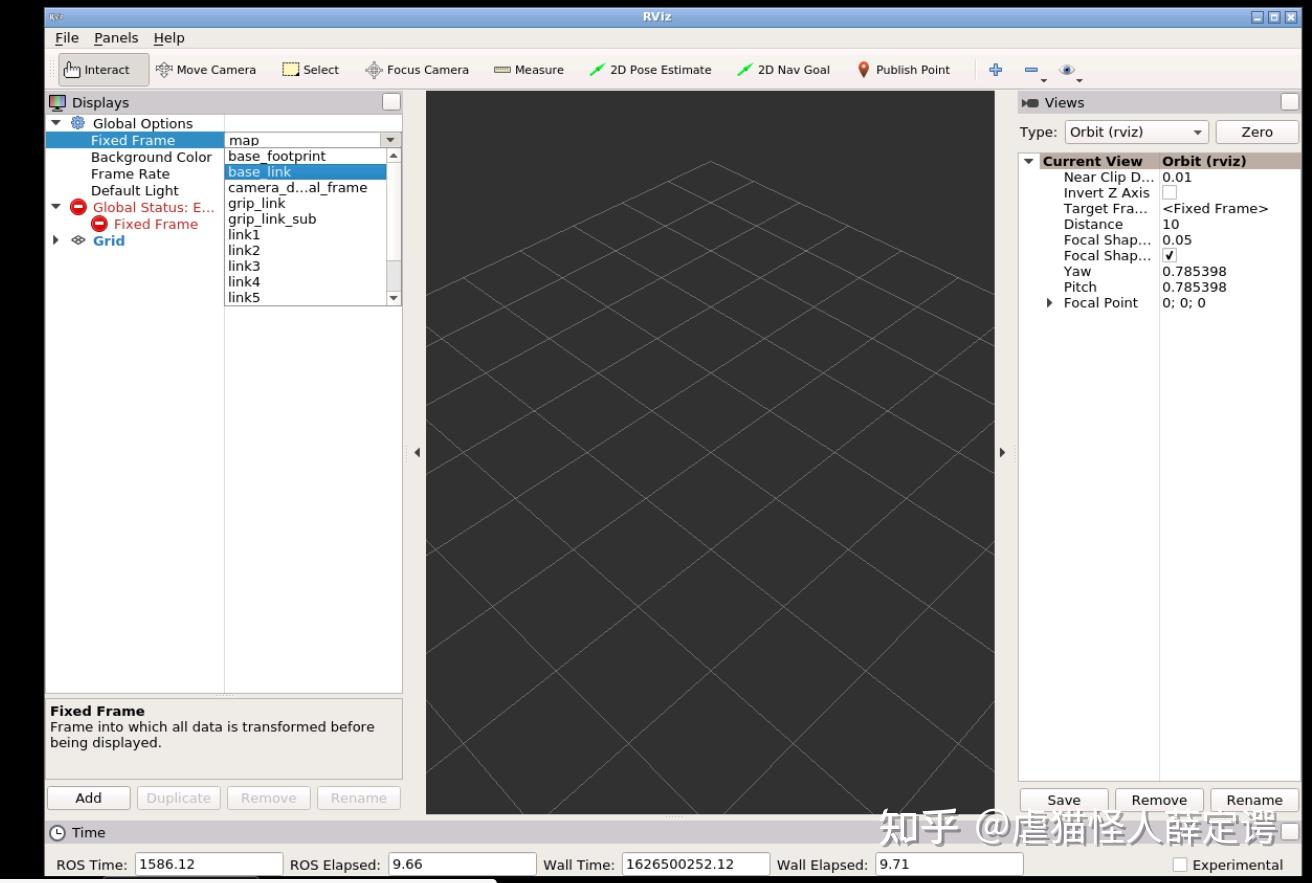Click the minus remove-tool icon
This screenshot has height=883, width=1312.
pyautogui.click(x=1031, y=70)
